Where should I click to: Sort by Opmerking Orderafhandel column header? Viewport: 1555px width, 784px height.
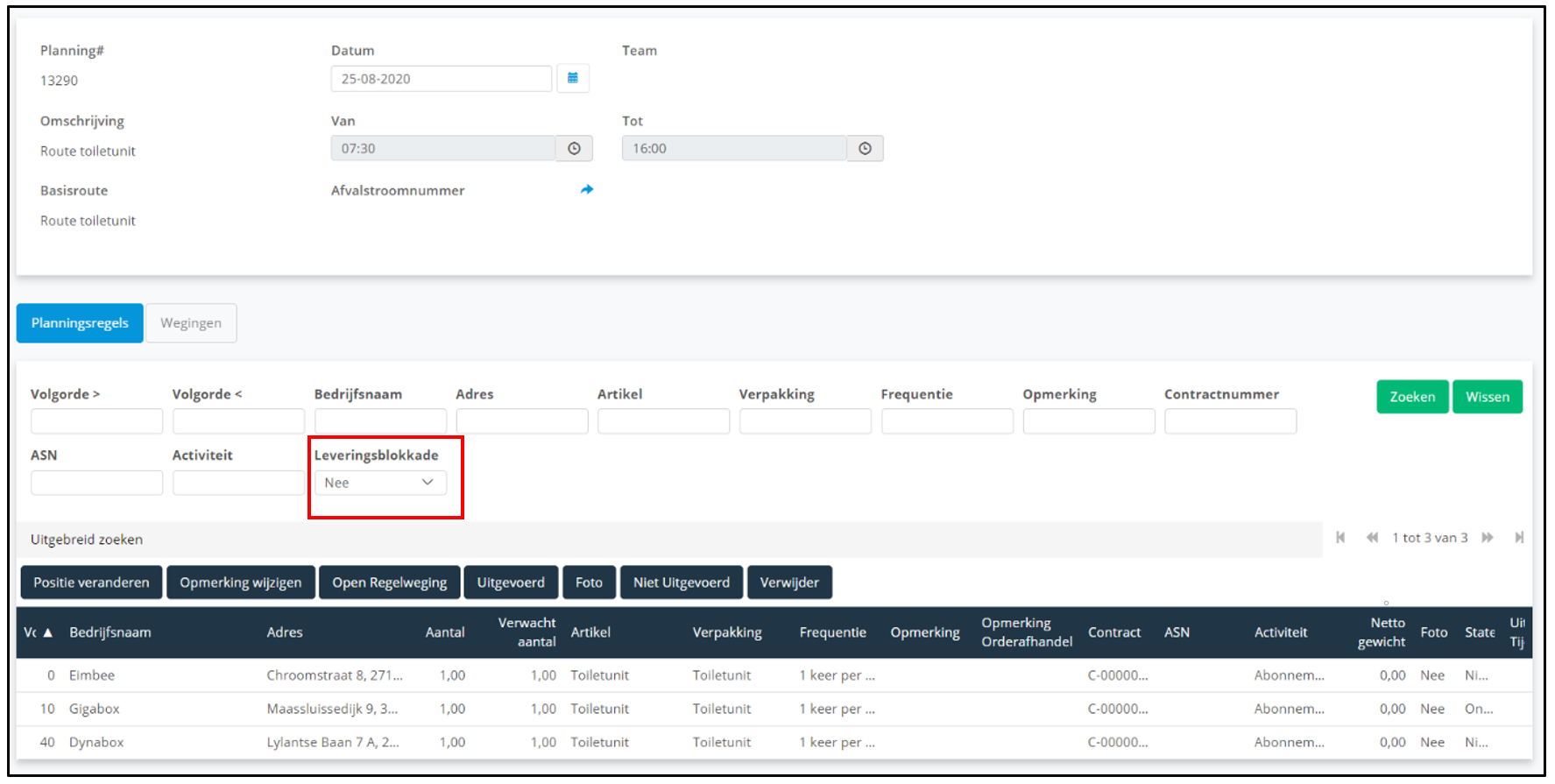[x=1027, y=632]
